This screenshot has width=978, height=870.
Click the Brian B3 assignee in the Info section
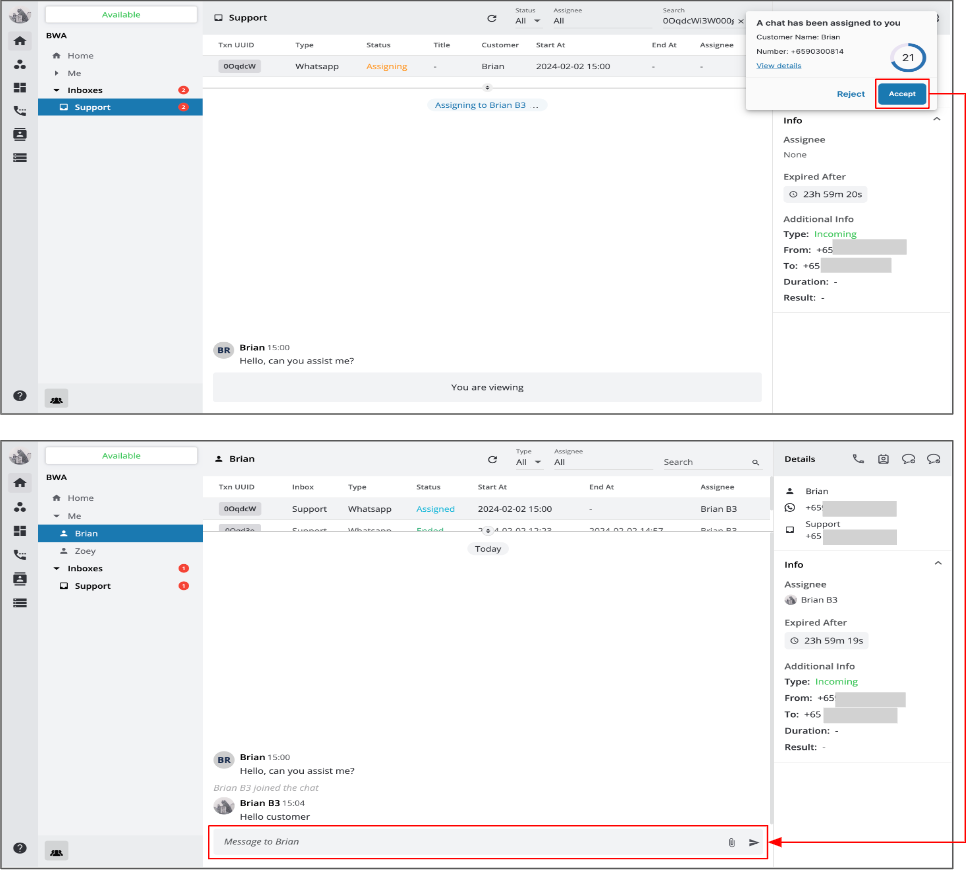coord(811,601)
